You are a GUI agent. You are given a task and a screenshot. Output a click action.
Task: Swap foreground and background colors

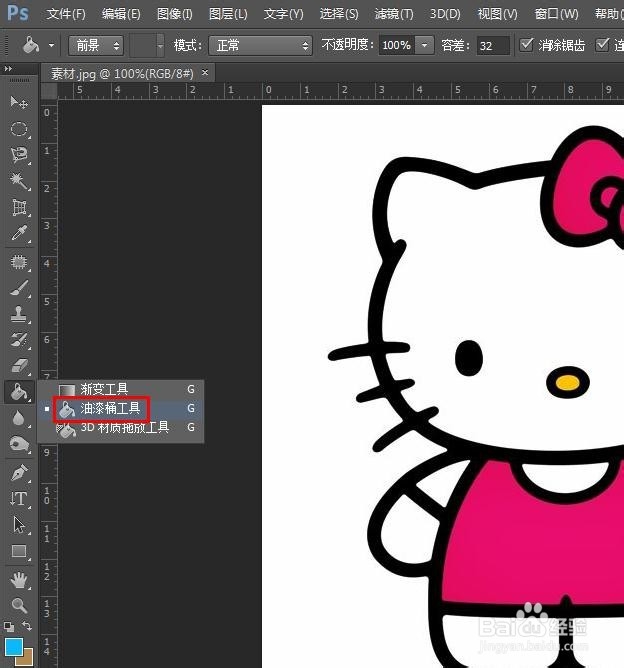[x=27, y=625]
